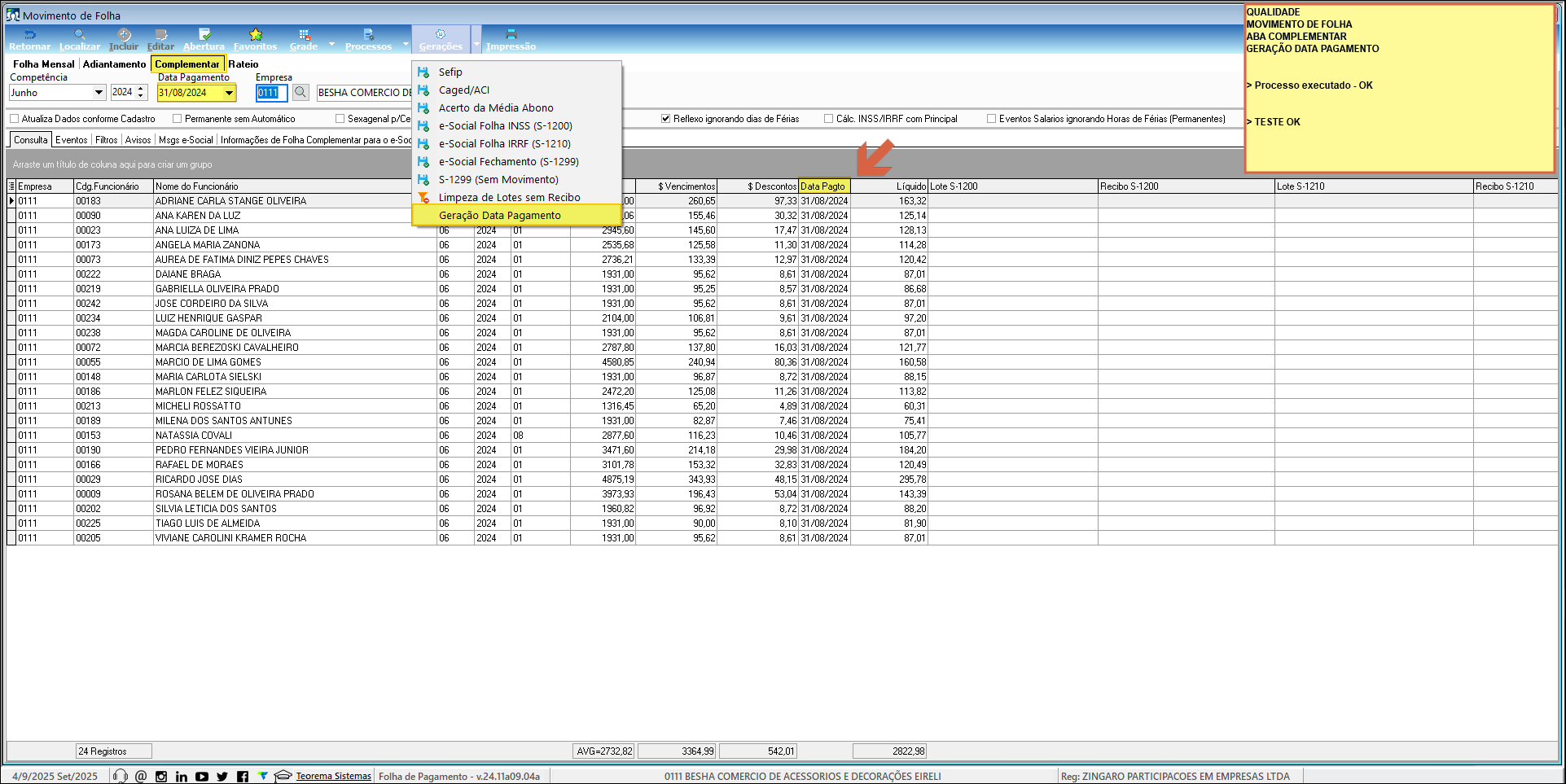Enable Cálc. INSS/IRRF com Principal

(828, 119)
